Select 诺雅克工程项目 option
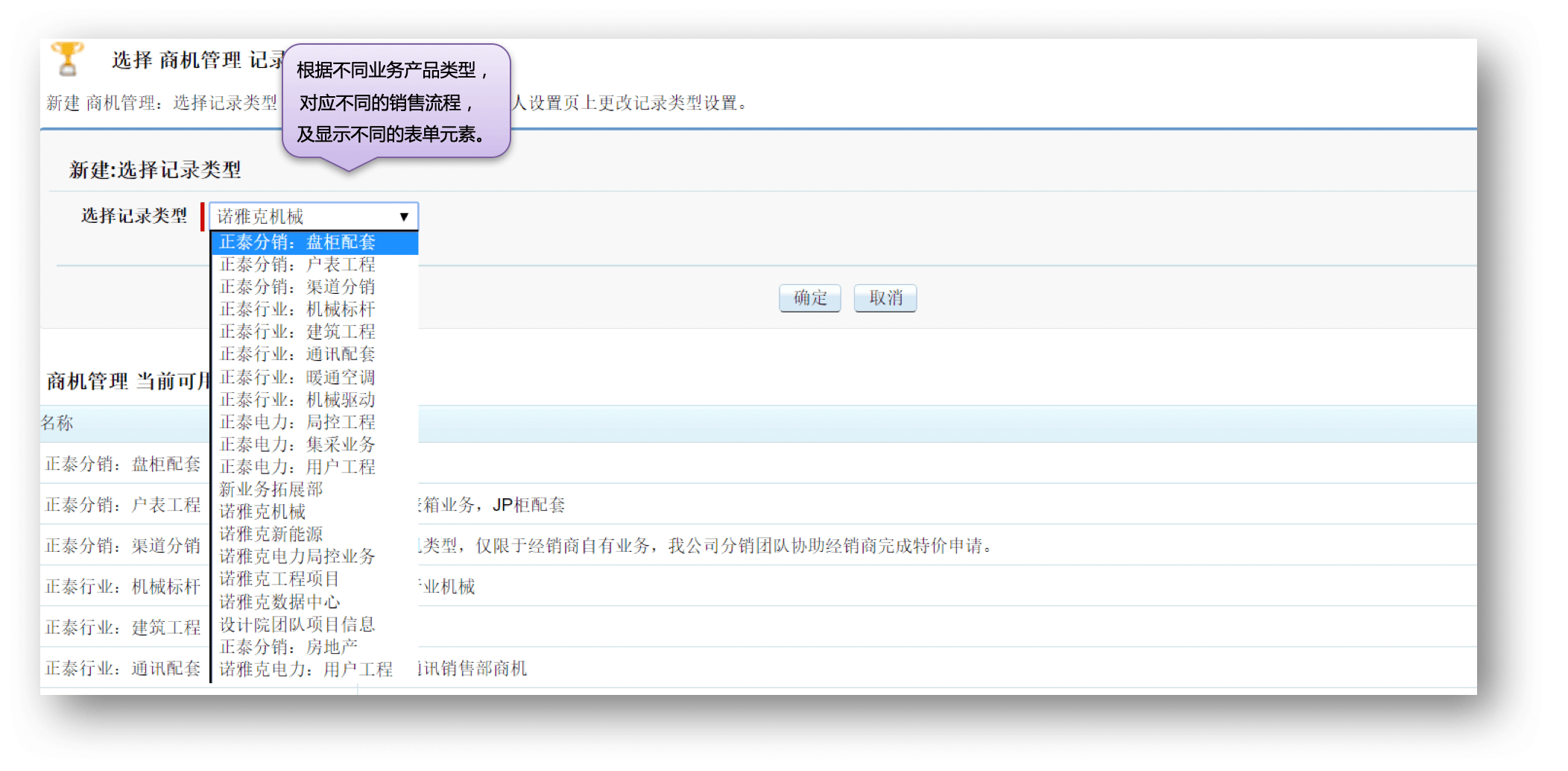This screenshot has width=1568, height=771. 314,579
